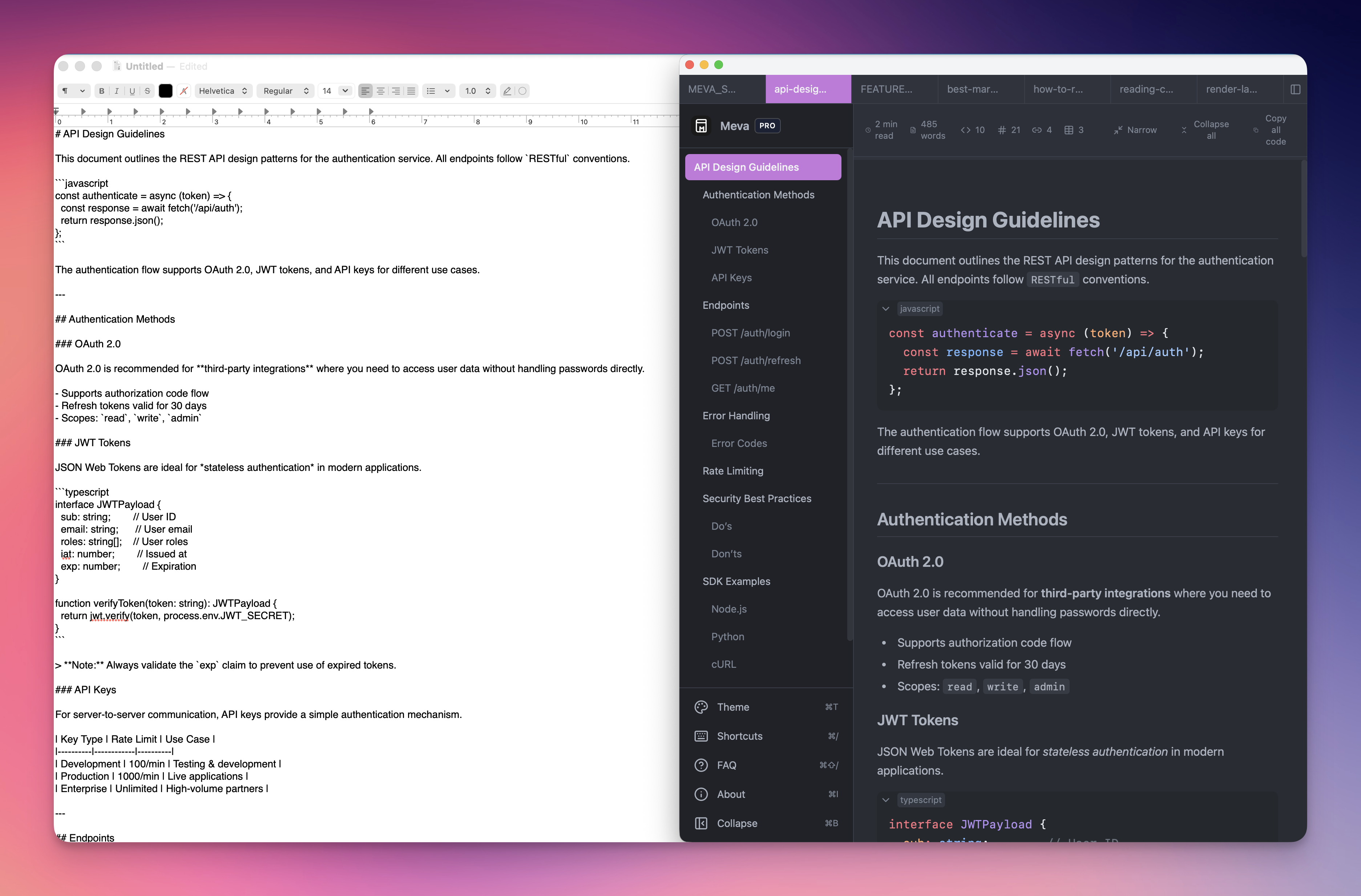Click the Narrow width button
The height and width of the screenshot is (896, 1361).
point(1135,130)
